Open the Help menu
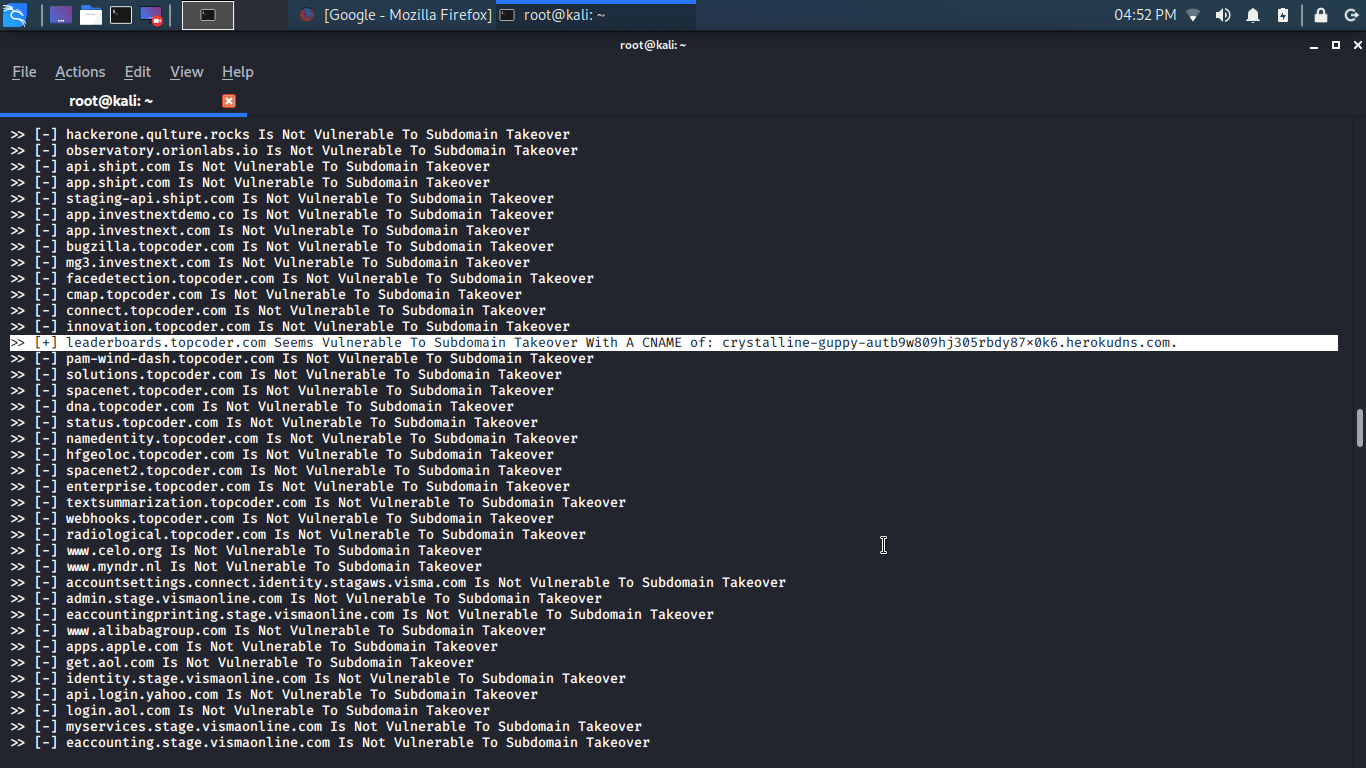 point(237,72)
